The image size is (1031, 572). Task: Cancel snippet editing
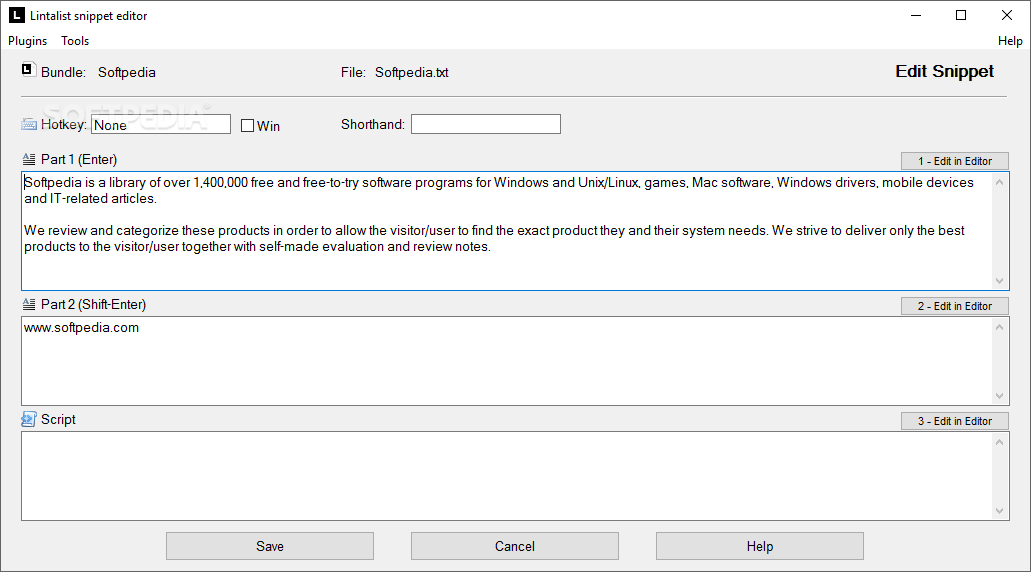click(x=515, y=546)
